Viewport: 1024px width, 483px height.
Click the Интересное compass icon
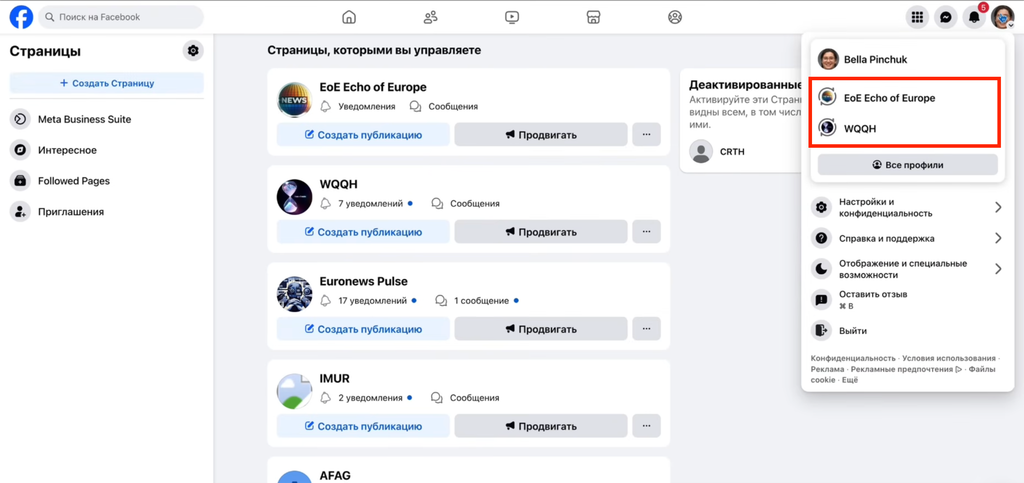20,150
